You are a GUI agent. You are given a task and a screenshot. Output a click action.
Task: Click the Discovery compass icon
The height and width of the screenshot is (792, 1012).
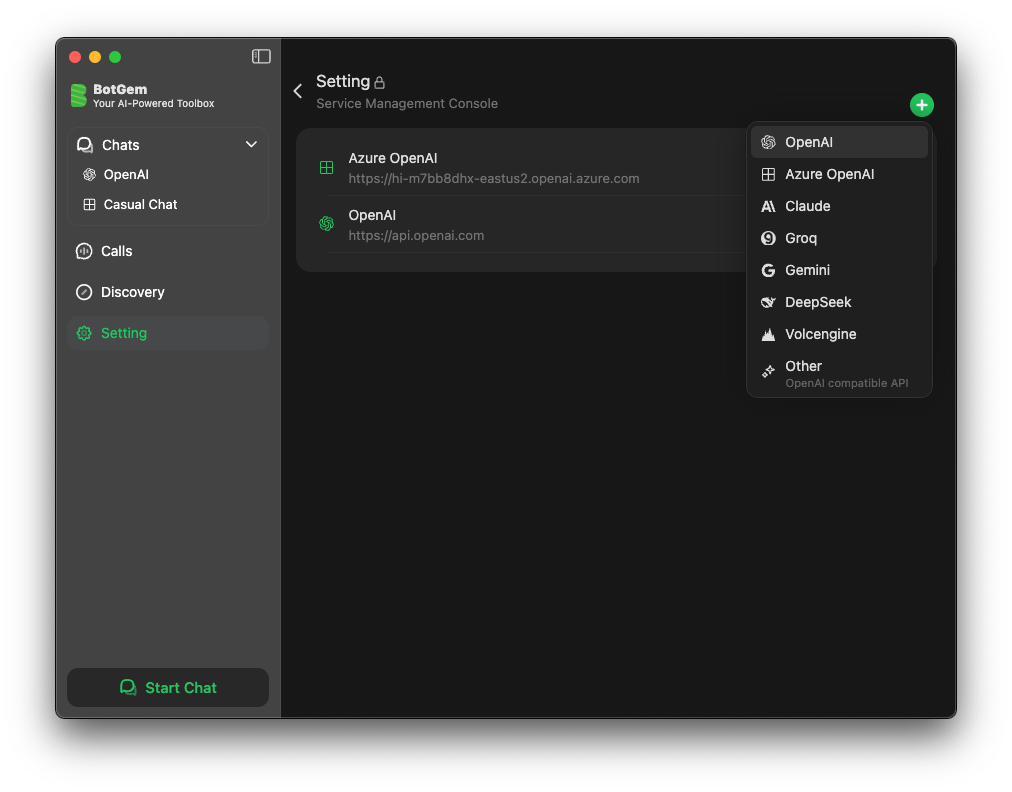(x=84, y=292)
